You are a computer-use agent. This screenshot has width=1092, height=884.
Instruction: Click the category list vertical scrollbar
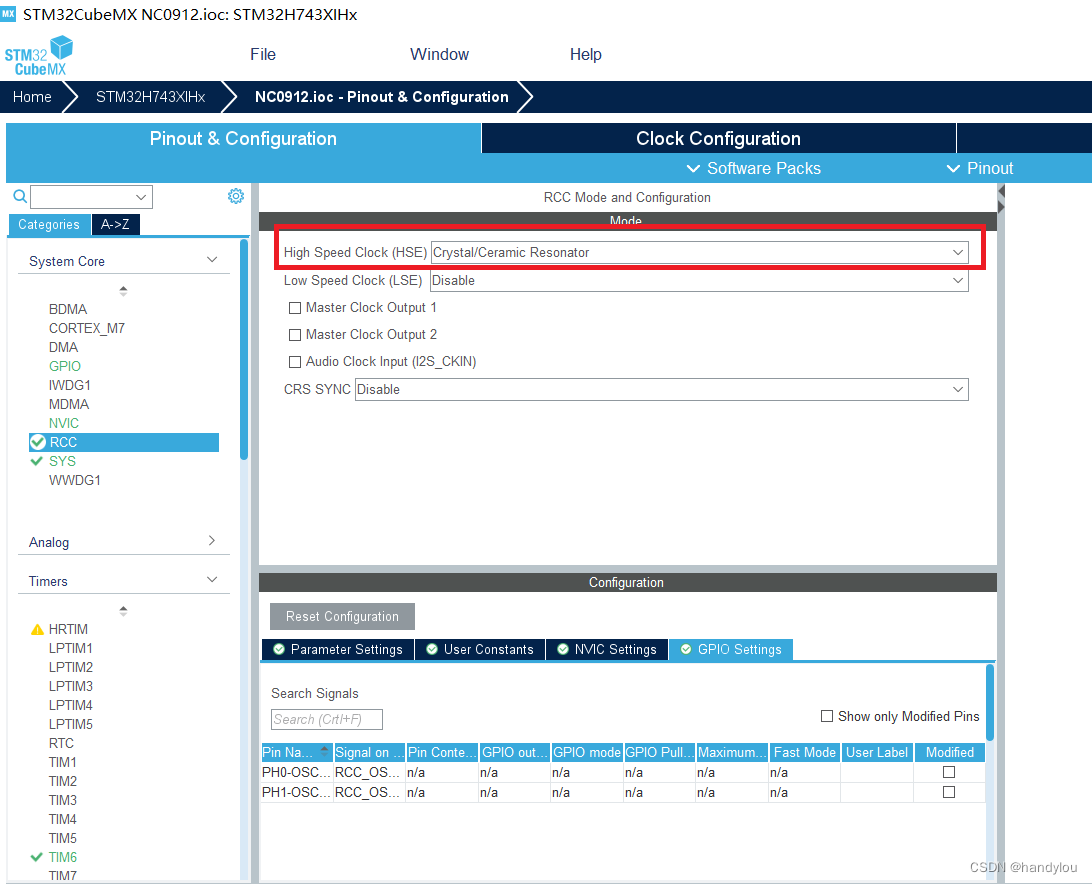[244, 350]
